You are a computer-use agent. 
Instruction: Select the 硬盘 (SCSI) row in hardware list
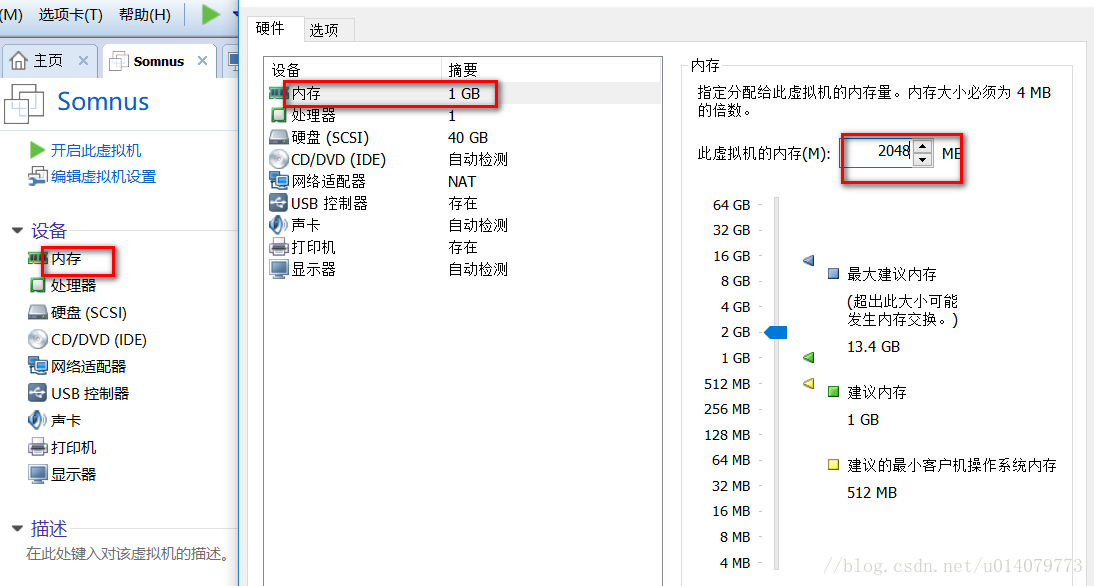coord(463,137)
